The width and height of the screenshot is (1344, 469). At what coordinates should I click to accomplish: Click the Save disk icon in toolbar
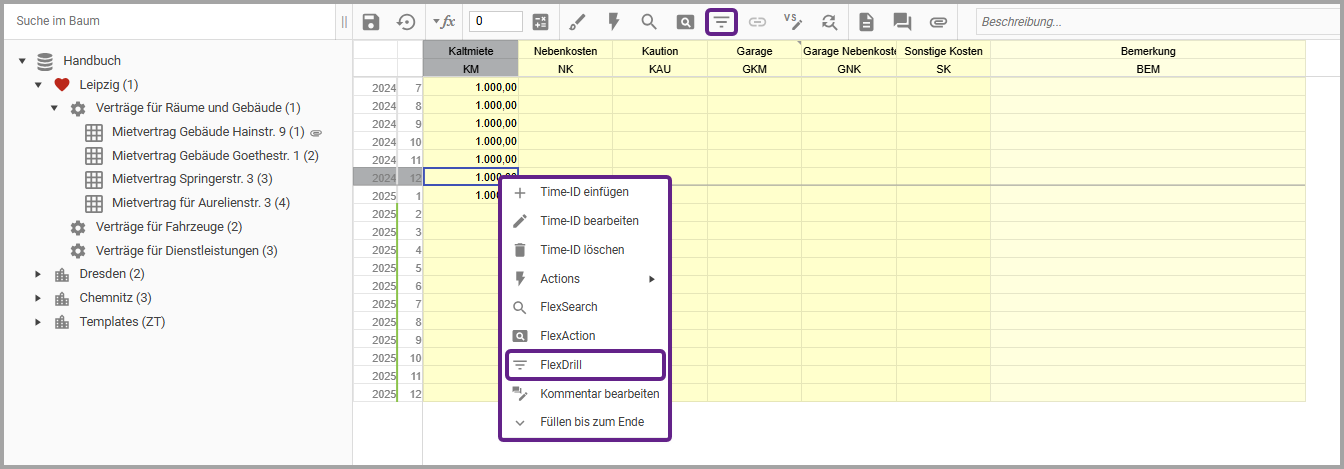pyautogui.click(x=371, y=21)
